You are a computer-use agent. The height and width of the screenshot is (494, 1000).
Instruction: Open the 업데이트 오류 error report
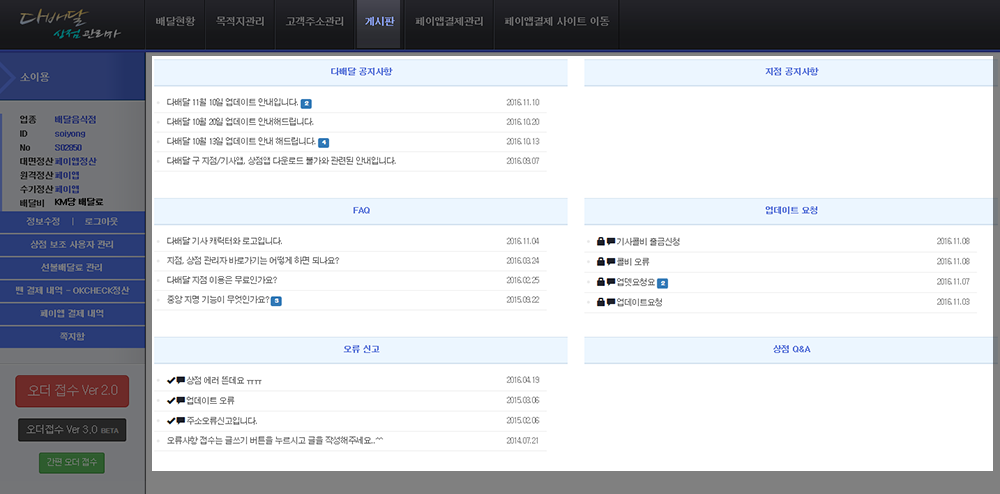[x=210, y=400]
